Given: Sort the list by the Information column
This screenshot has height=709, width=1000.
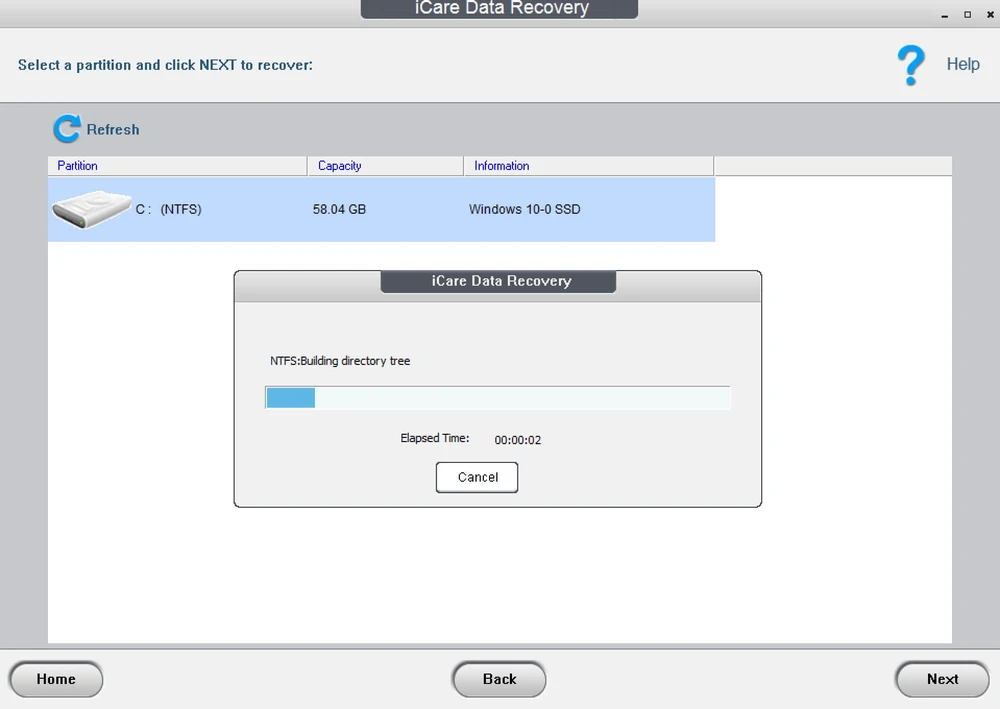Looking at the screenshot, I should pyautogui.click(x=500, y=165).
